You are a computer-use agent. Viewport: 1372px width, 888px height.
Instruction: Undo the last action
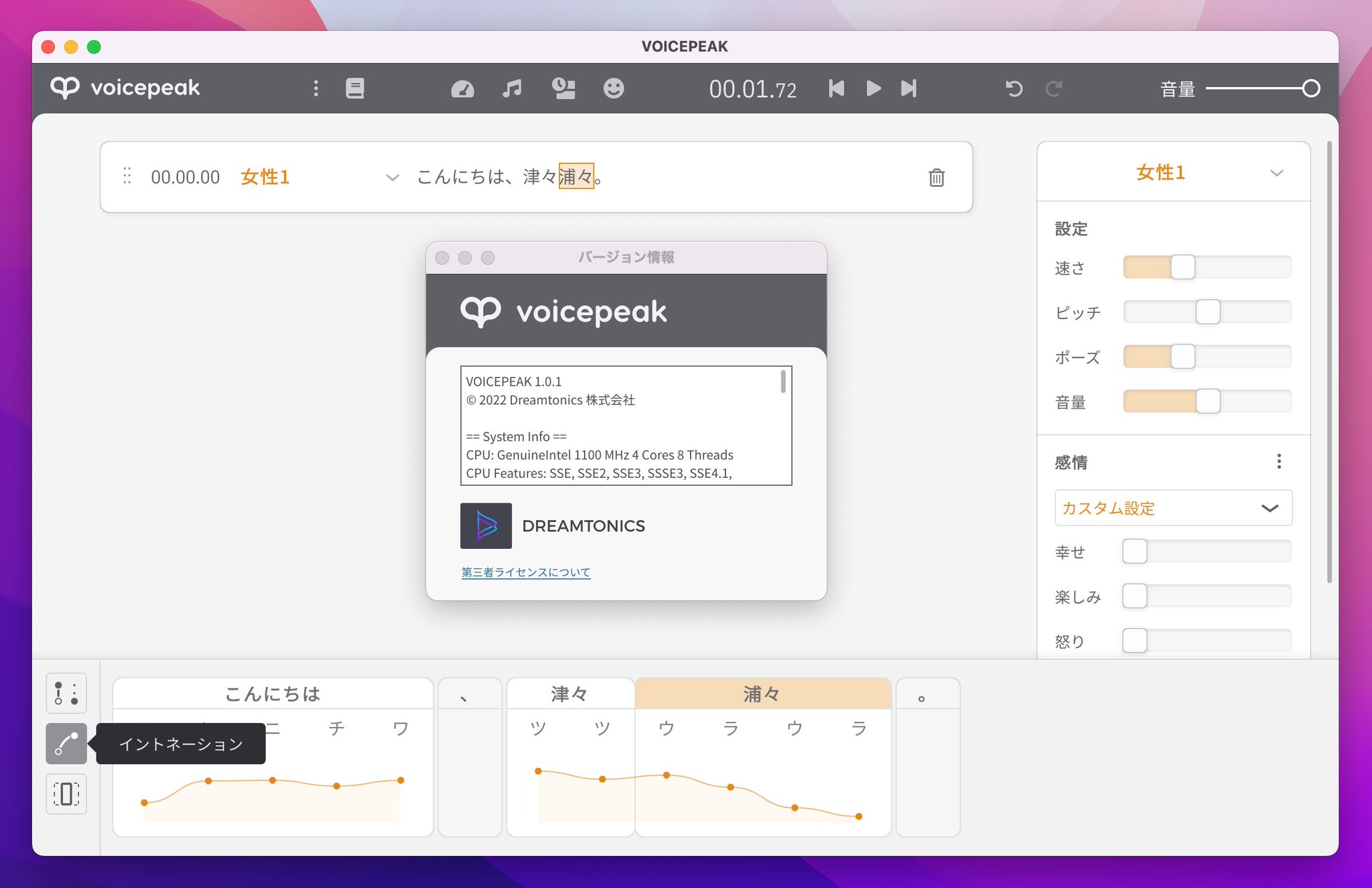[x=1014, y=88]
